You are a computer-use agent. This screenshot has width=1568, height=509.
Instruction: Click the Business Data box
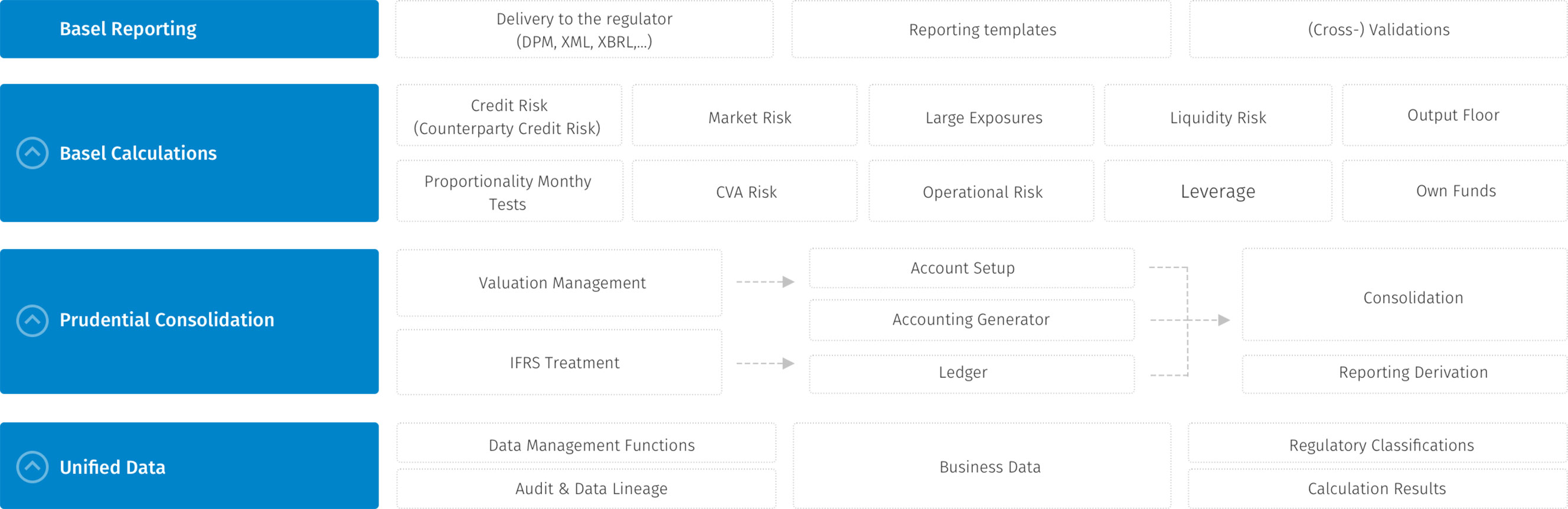(989, 467)
